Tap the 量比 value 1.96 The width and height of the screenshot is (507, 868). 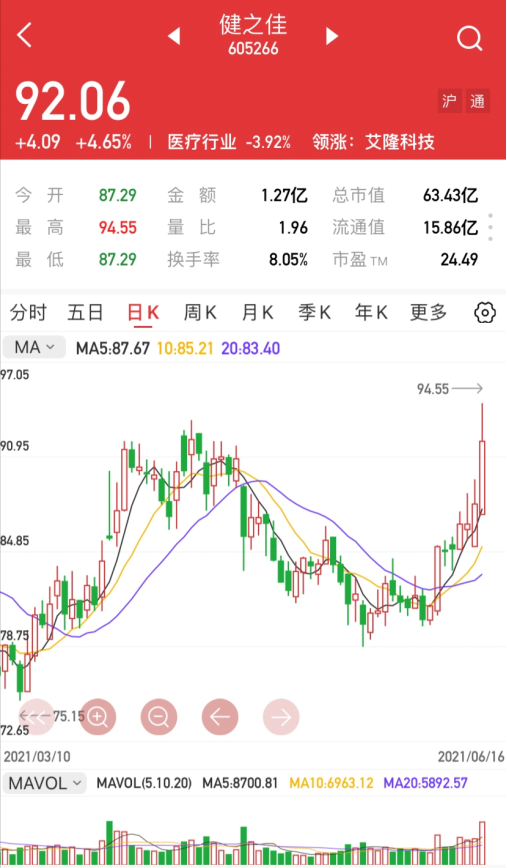pyautogui.click(x=293, y=227)
